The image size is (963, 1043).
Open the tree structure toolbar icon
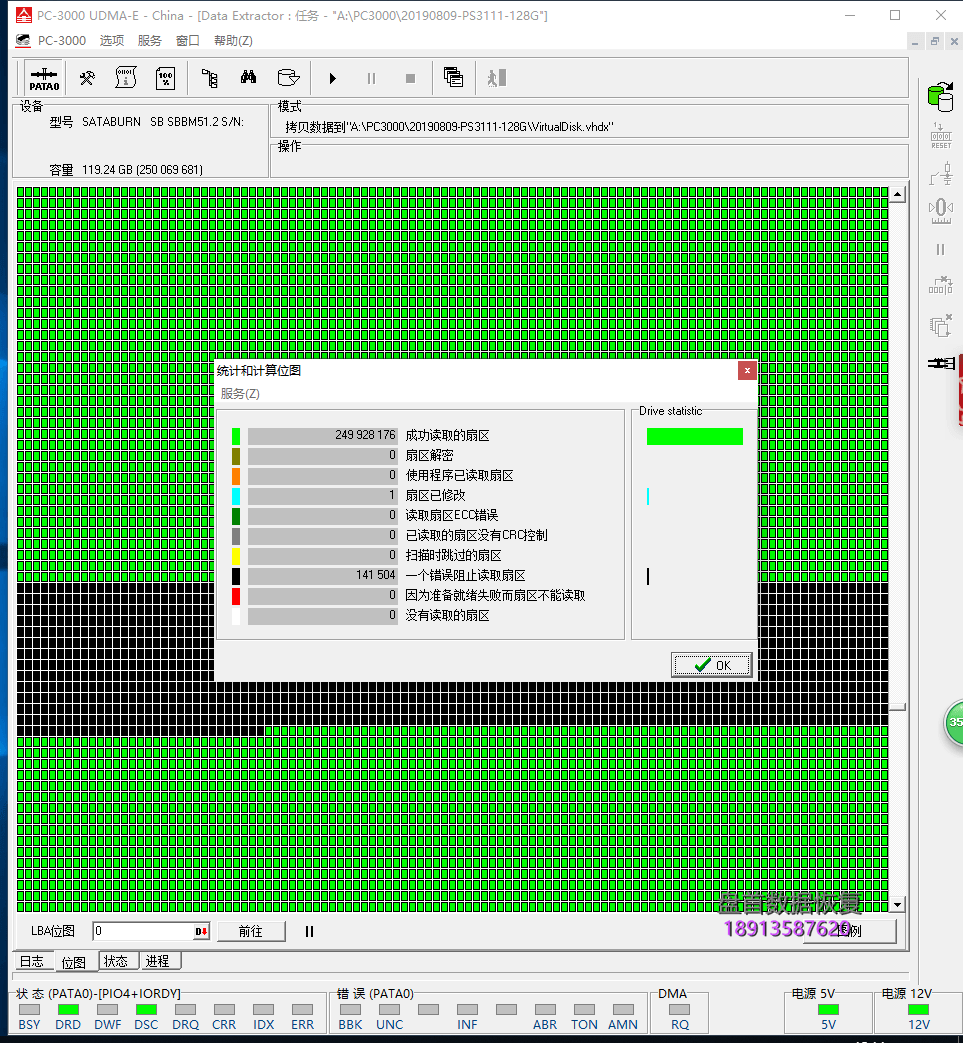209,78
